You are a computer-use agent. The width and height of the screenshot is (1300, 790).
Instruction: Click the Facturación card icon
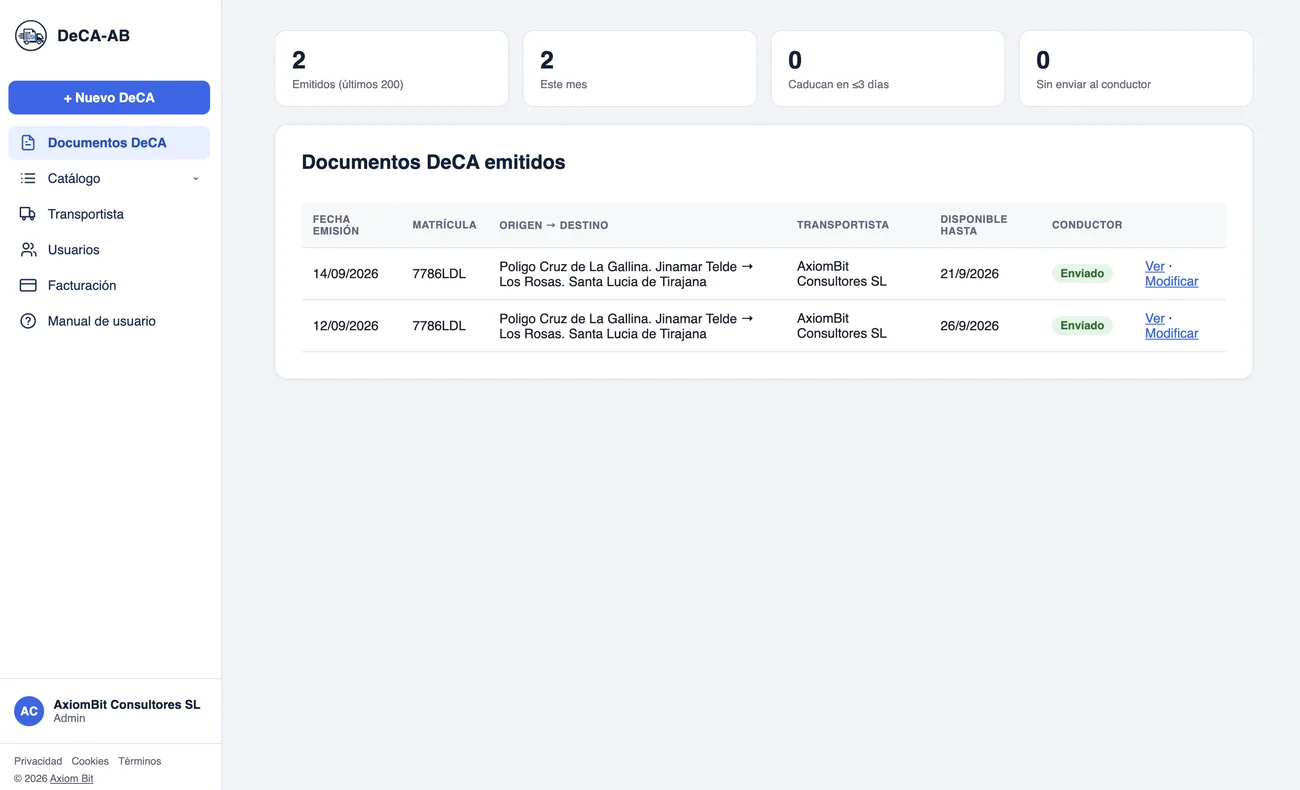click(x=28, y=286)
